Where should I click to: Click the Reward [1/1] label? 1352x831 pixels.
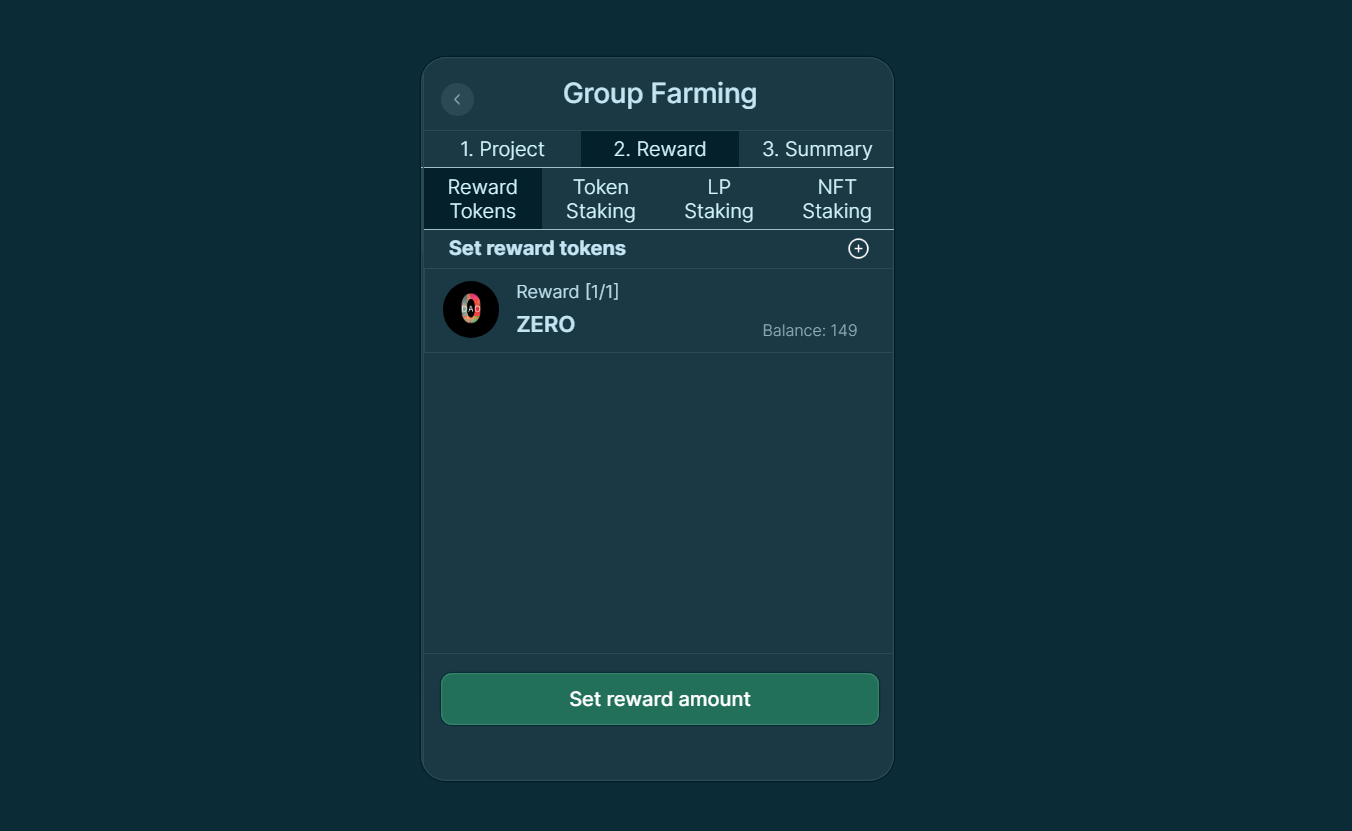coord(567,292)
